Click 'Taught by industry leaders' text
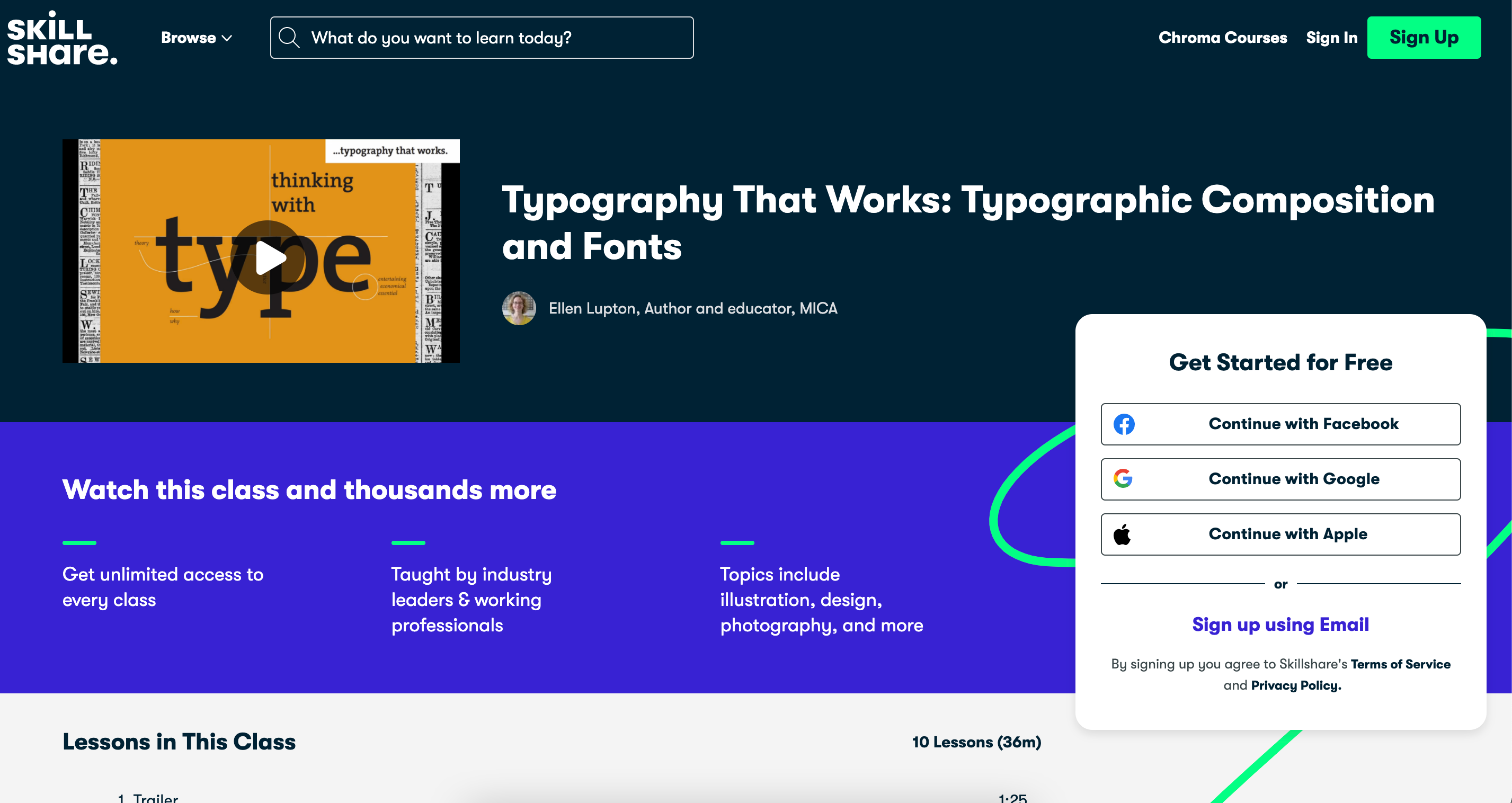1512x803 pixels. click(472, 599)
